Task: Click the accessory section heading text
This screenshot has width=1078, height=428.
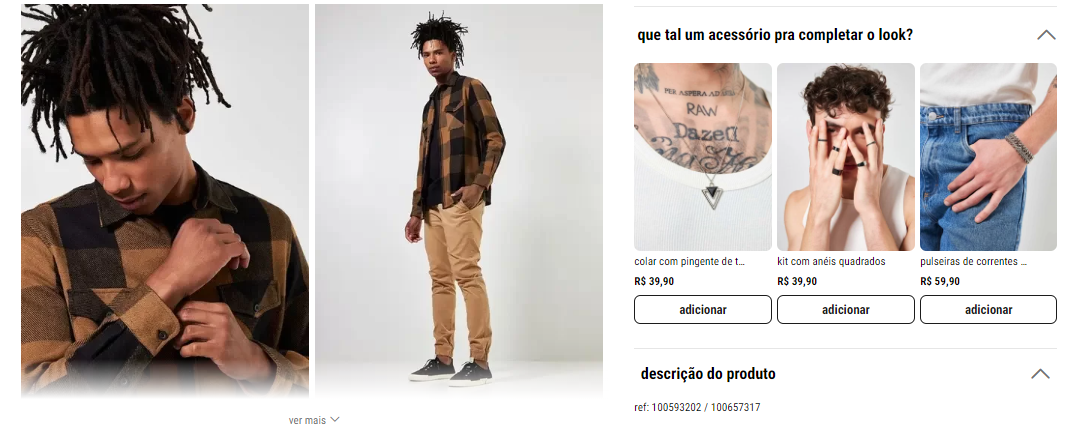Action: (x=775, y=35)
